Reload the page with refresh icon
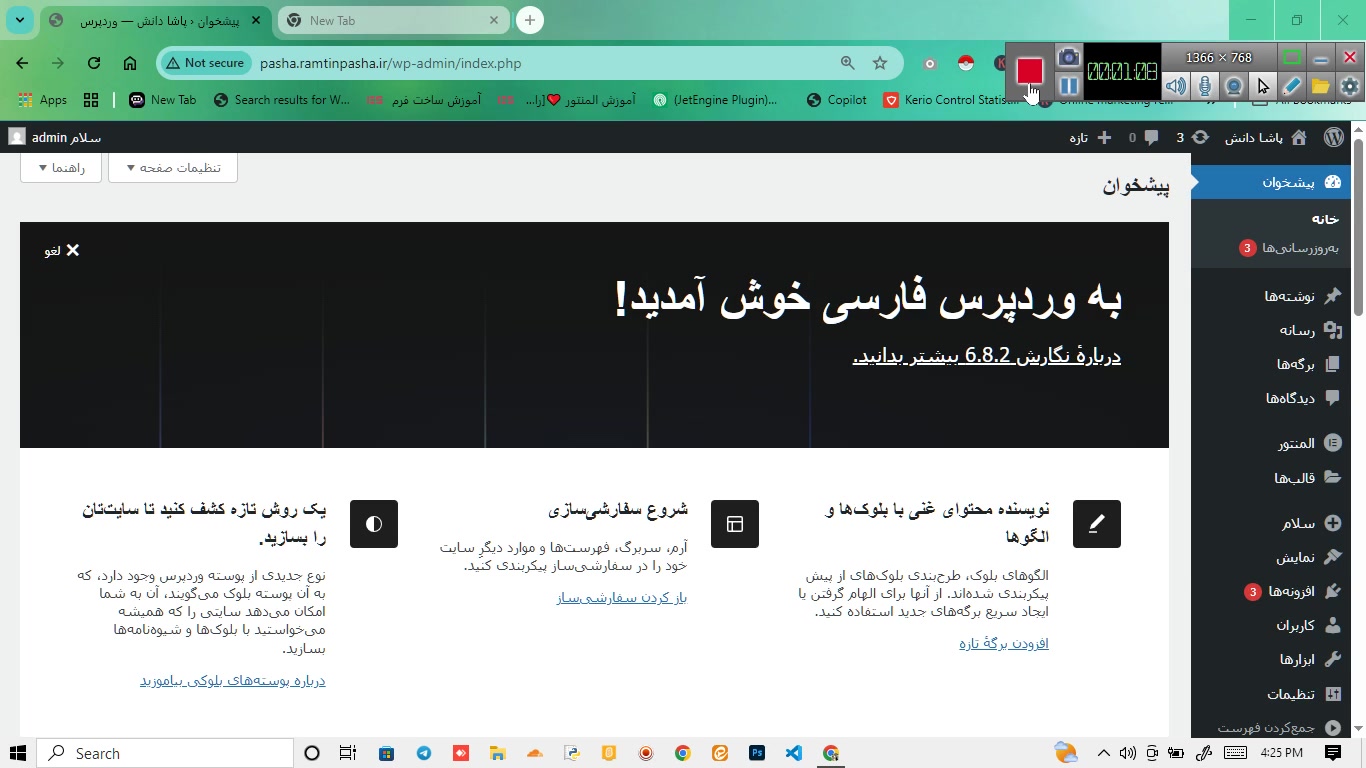The width and height of the screenshot is (1366, 768). pyautogui.click(x=94, y=63)
